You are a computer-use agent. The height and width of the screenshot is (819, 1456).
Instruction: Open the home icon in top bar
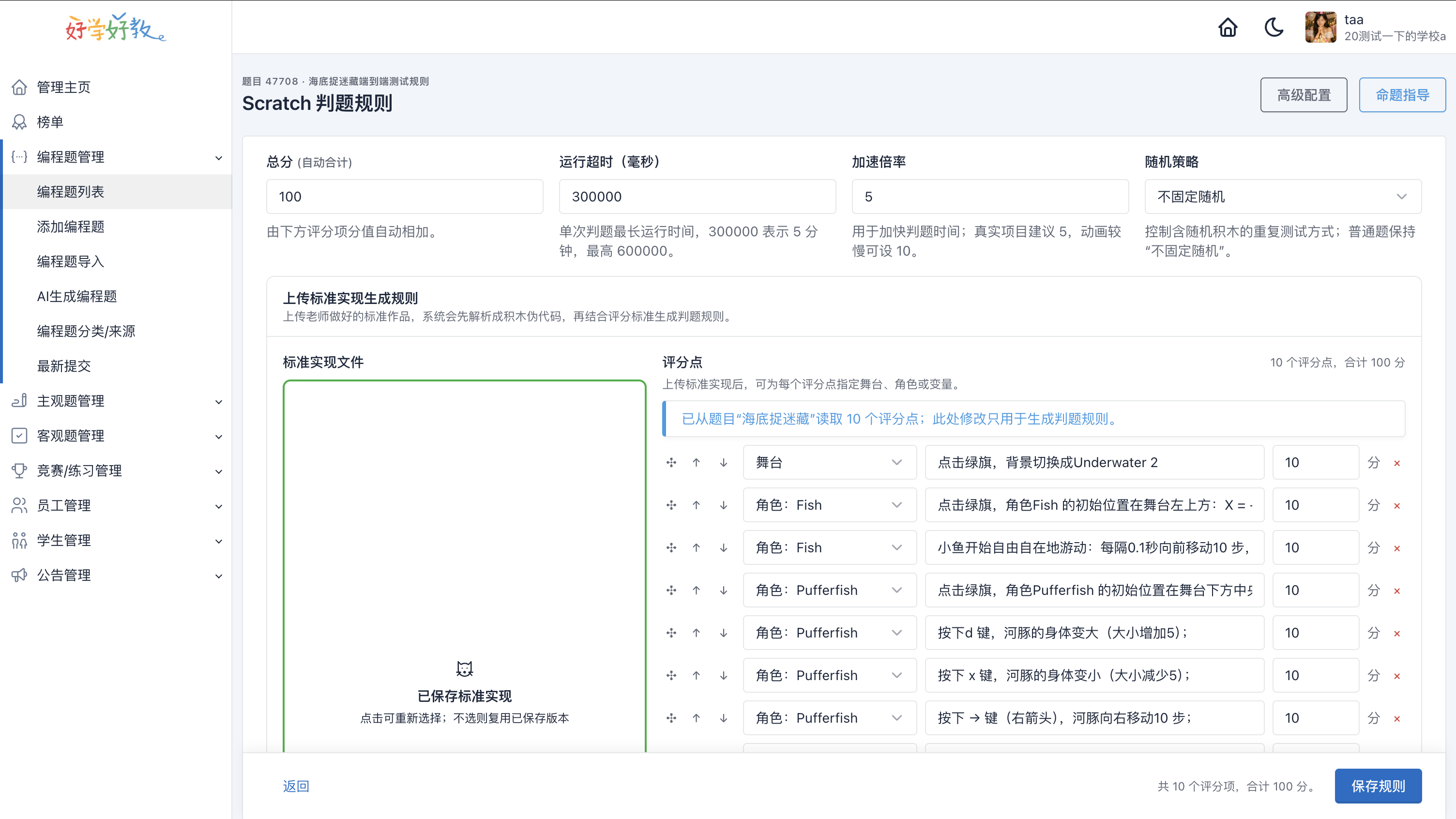(x=1228, y=27)
